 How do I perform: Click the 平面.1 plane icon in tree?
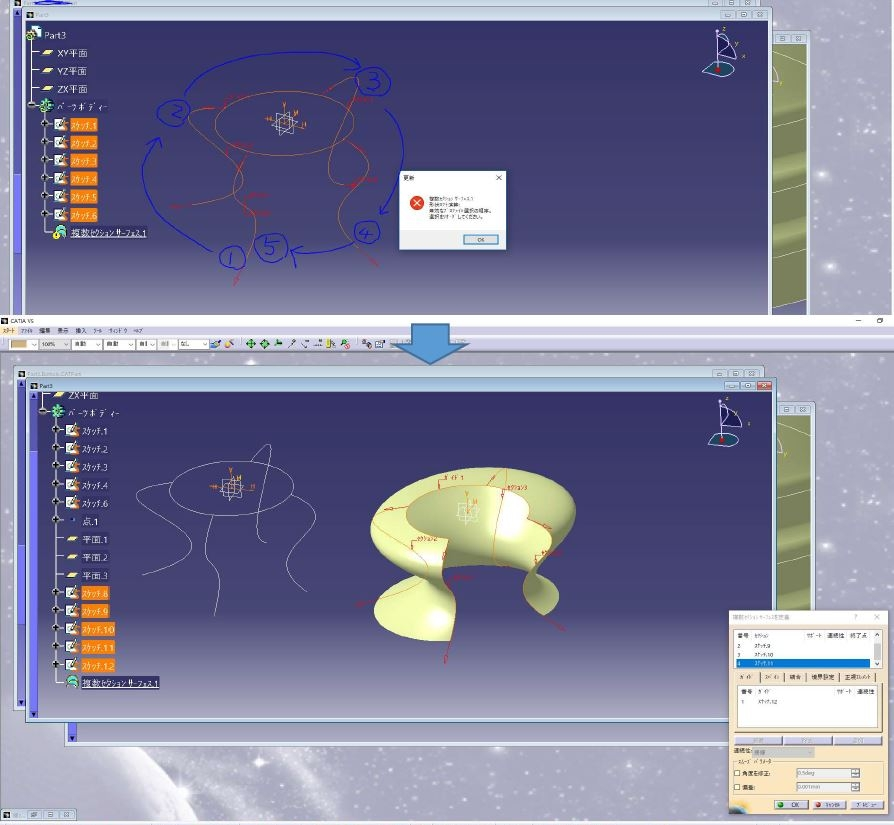coord(72,538)
